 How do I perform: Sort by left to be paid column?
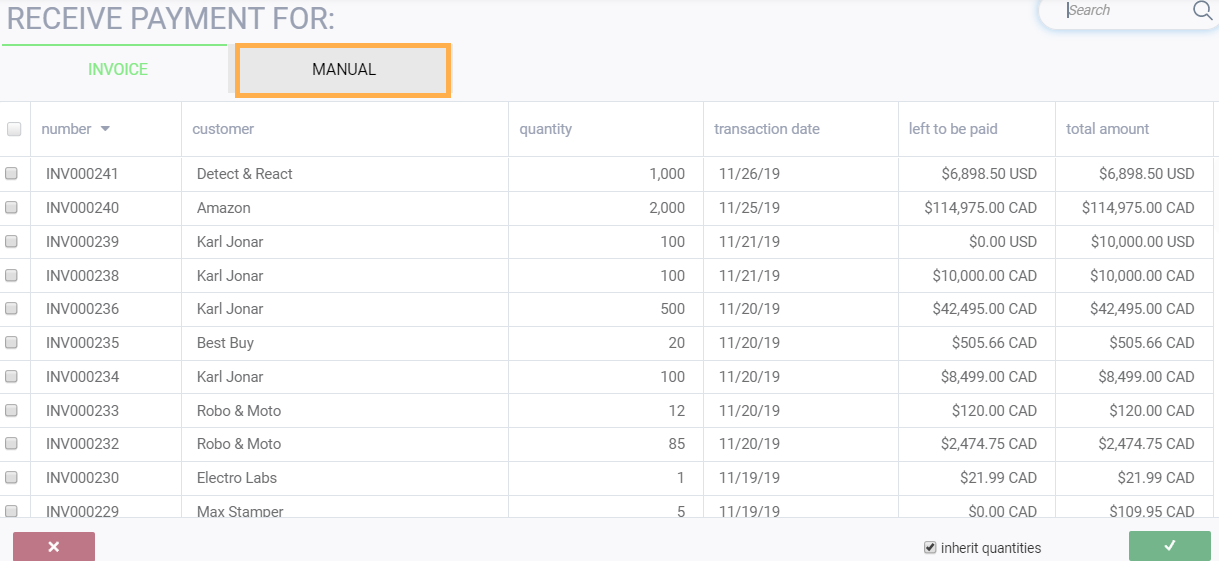[x=952, y=129]
